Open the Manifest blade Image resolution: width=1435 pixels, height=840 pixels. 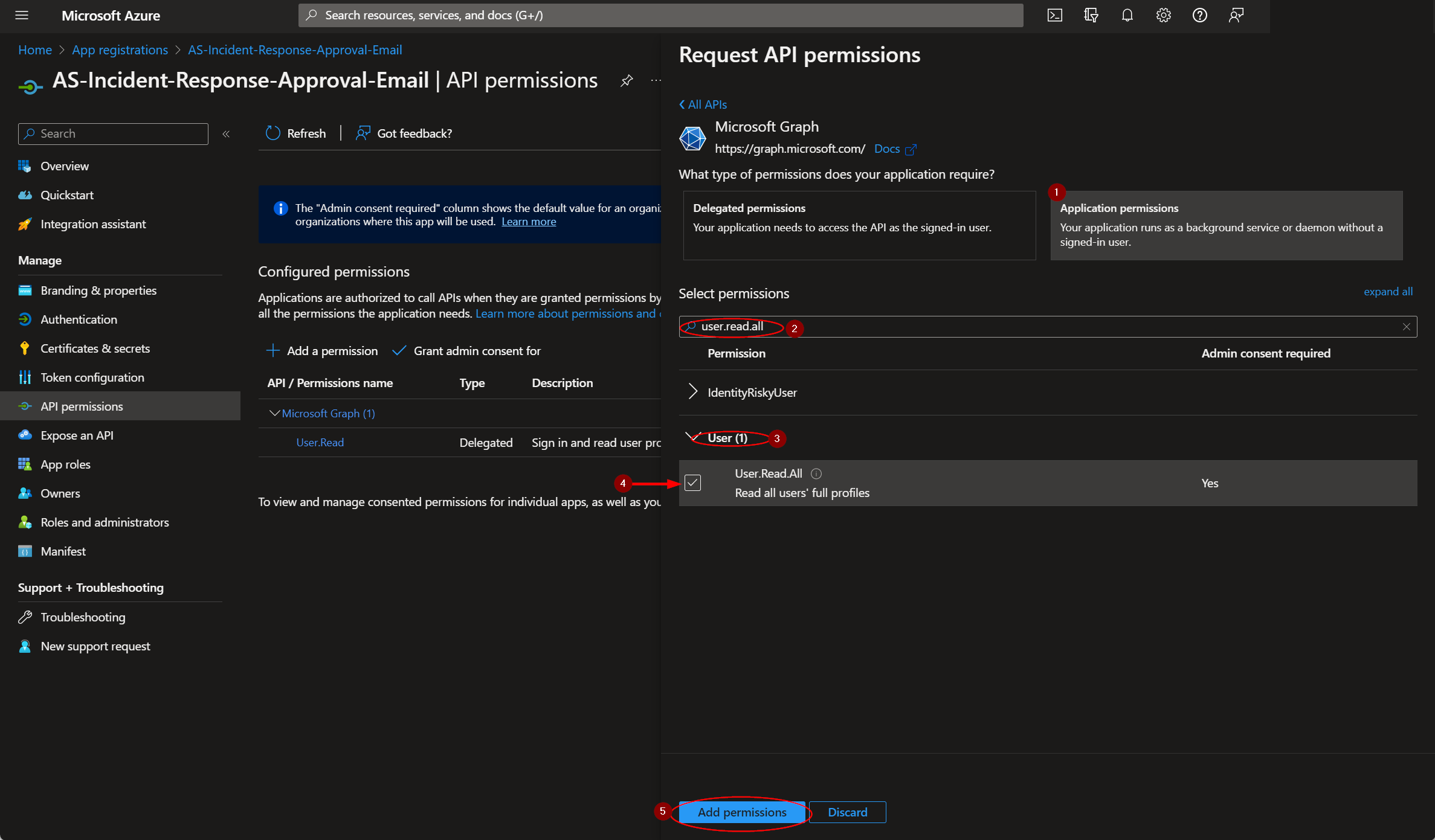pyautogui.click(x=63, y=551)
